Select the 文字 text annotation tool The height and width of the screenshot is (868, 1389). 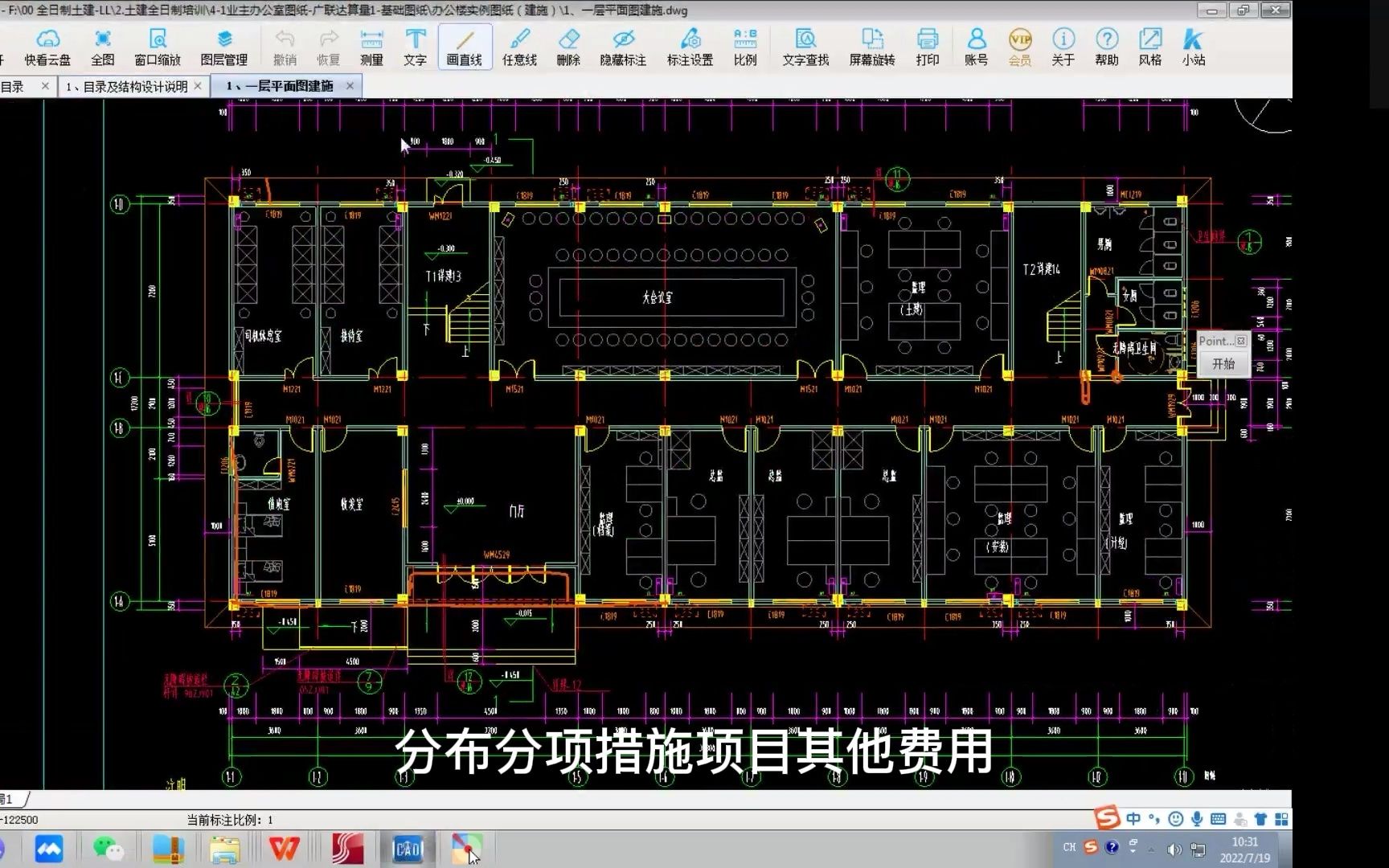[414, 46]
